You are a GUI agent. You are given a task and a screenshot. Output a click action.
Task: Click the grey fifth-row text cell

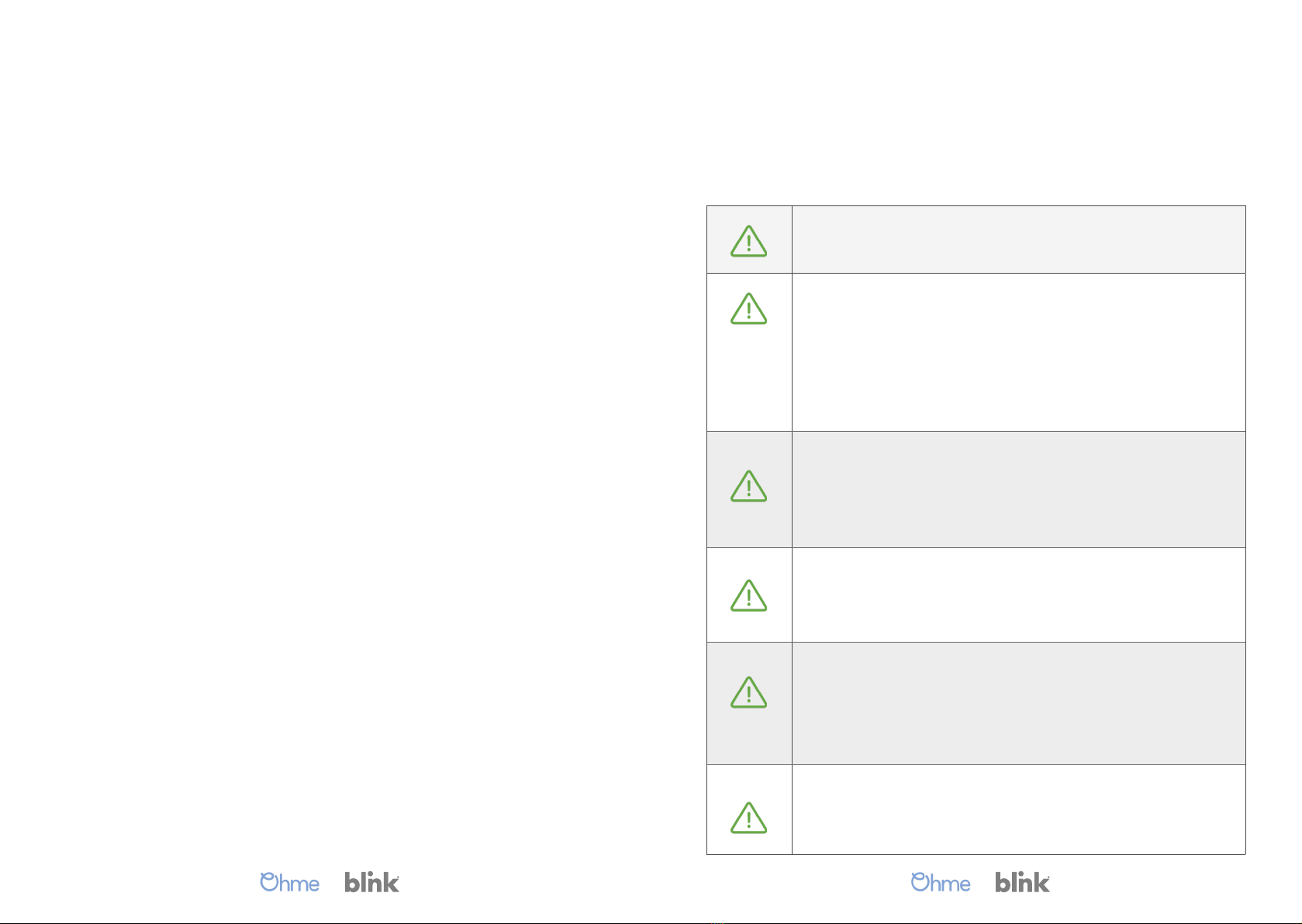tap(1018, 704)
